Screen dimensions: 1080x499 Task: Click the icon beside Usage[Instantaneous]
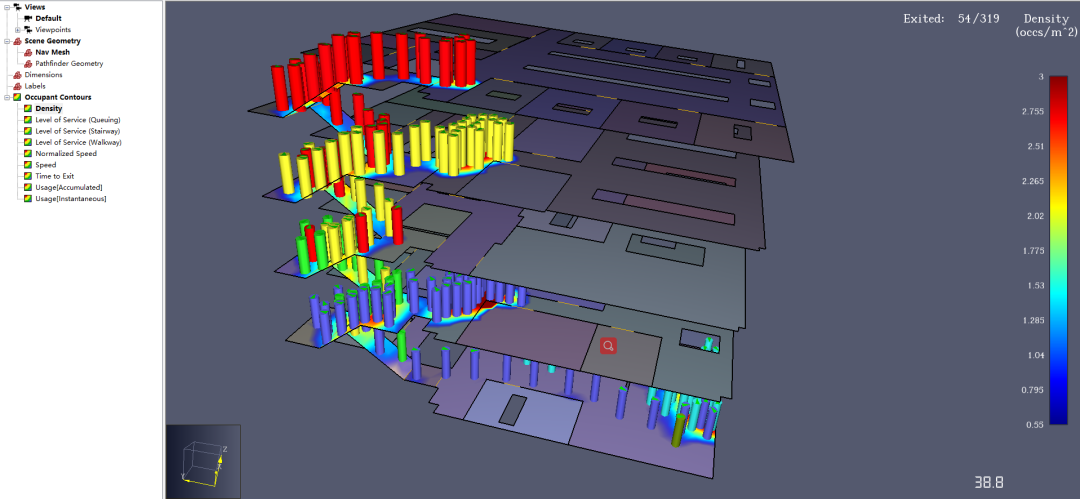(x=28, y=198)
